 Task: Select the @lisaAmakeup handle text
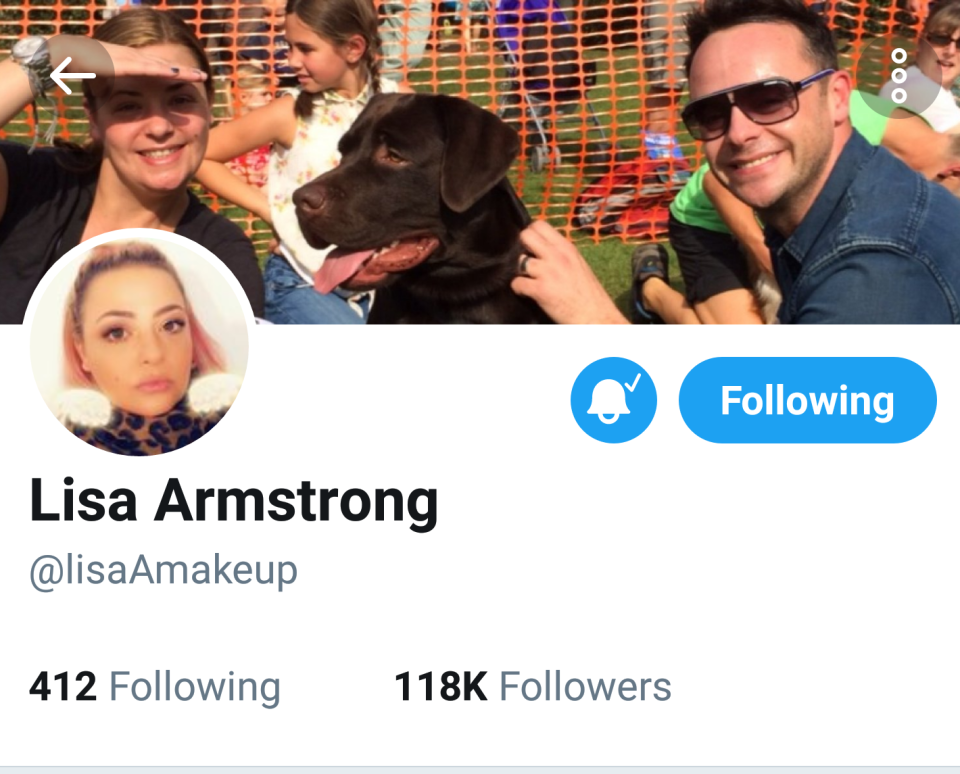click(x=163, y=571)
